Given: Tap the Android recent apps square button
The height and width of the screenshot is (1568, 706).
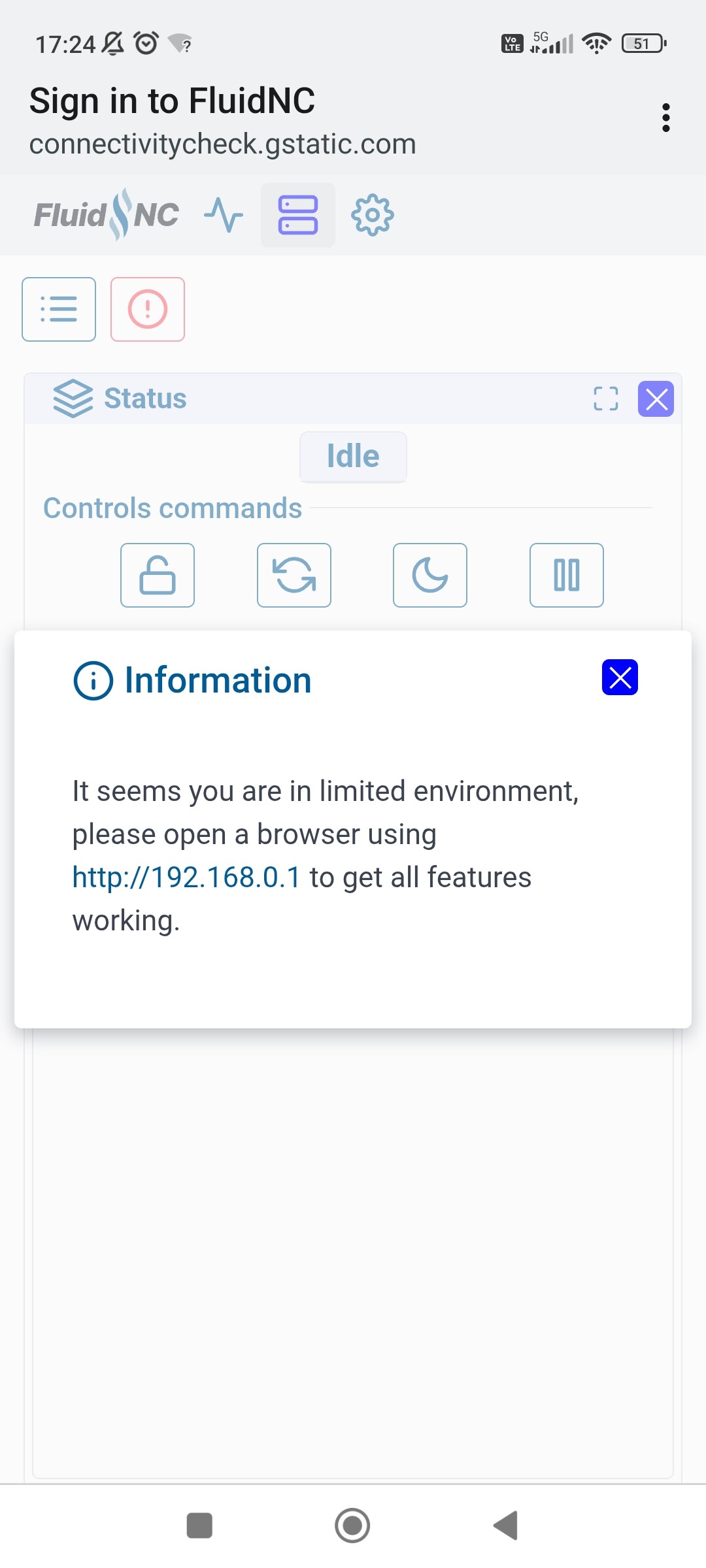Looking at the screenshot, I should (199, 1526).
